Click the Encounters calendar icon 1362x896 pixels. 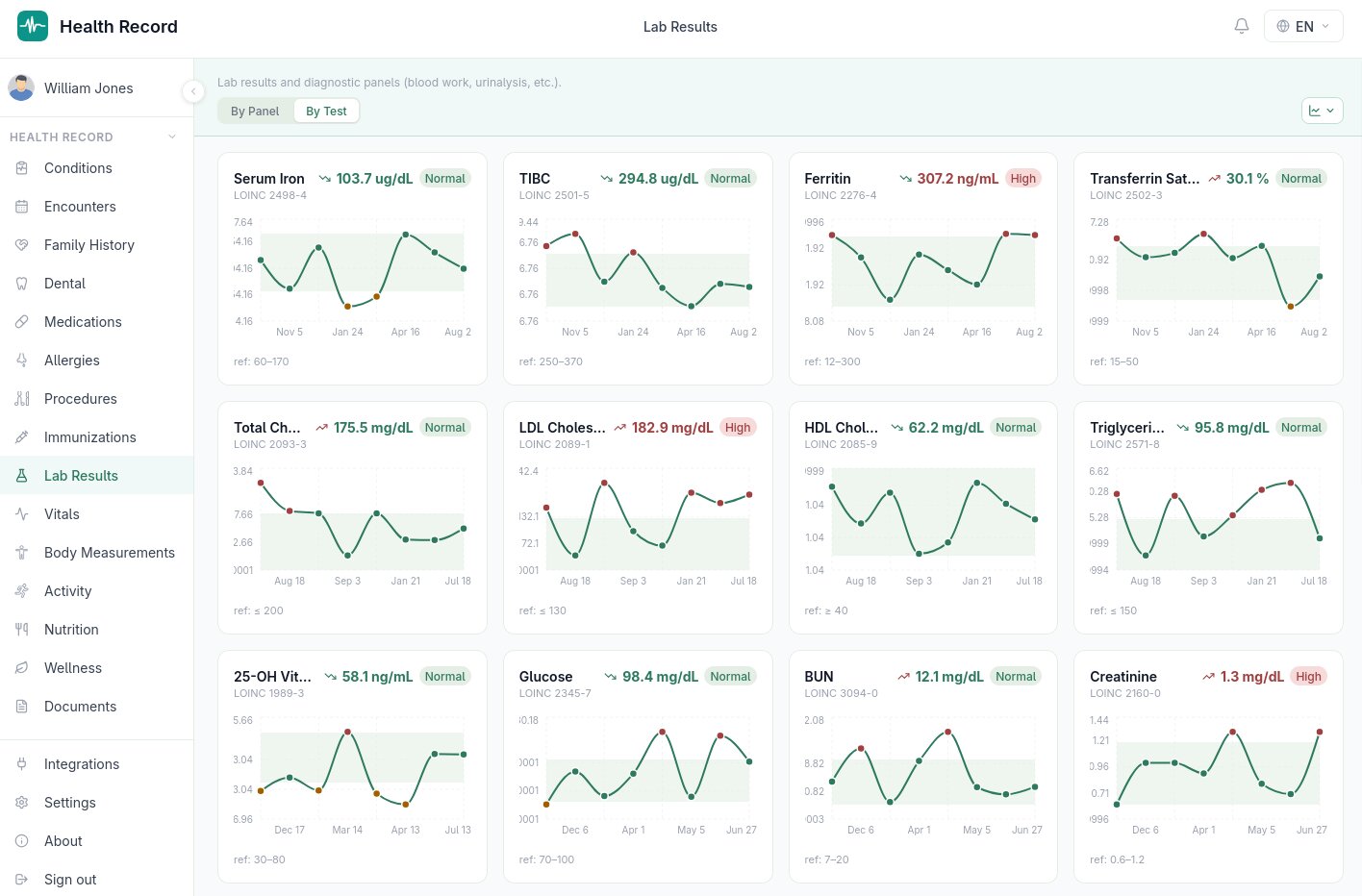pyautogui.click(x=22, y=207)
